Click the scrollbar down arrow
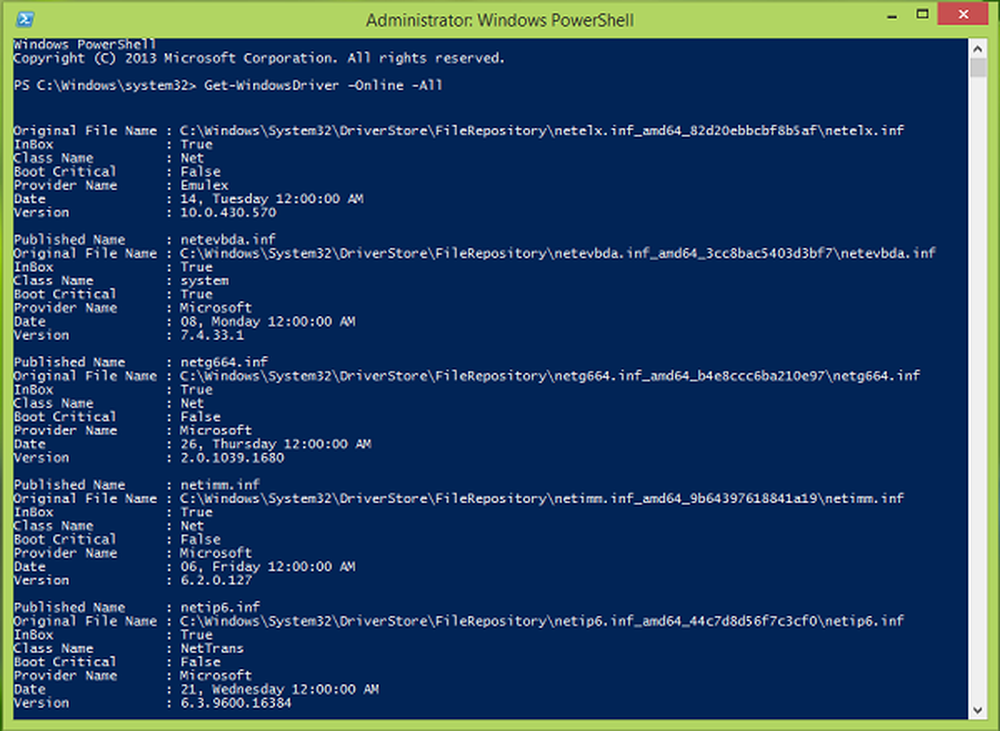Viewport: 1000px width, 731px height. (x=978, y=709)
